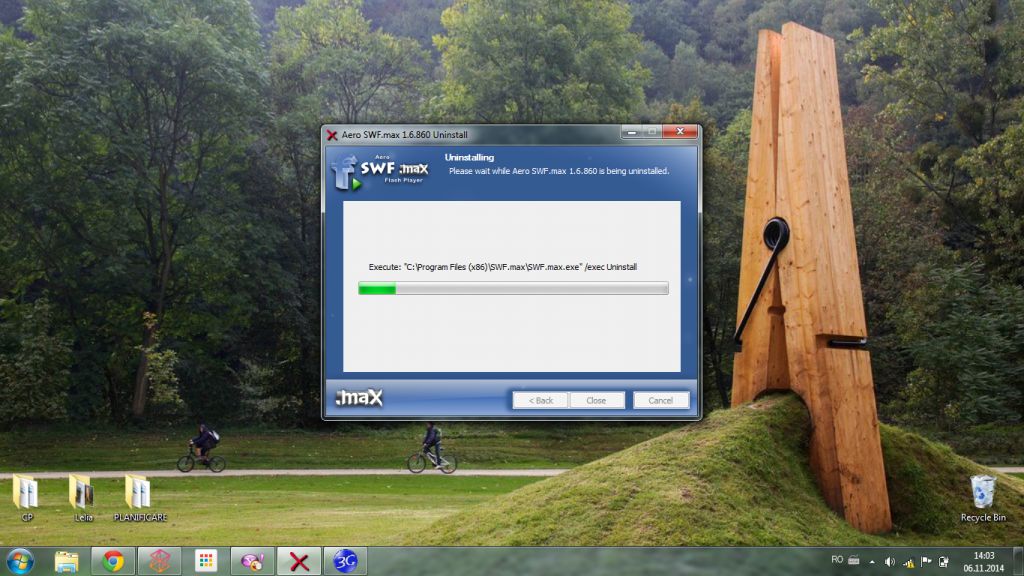Click the red X icon in uninstaller title bar
This screenshot has width=1024, height=576.
(332, 135)
